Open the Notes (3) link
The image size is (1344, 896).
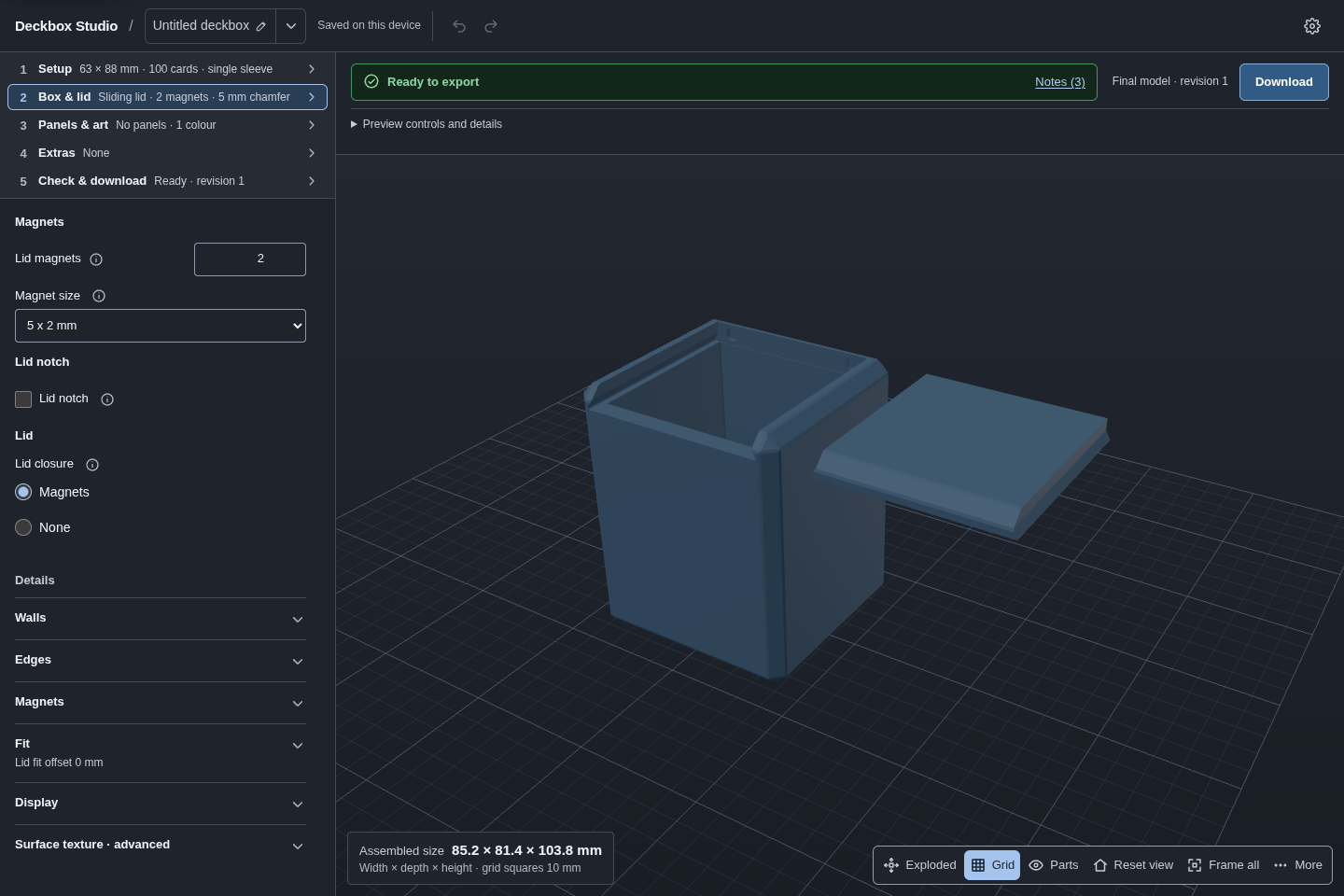pyautogui.click(x=1060, y=82)
